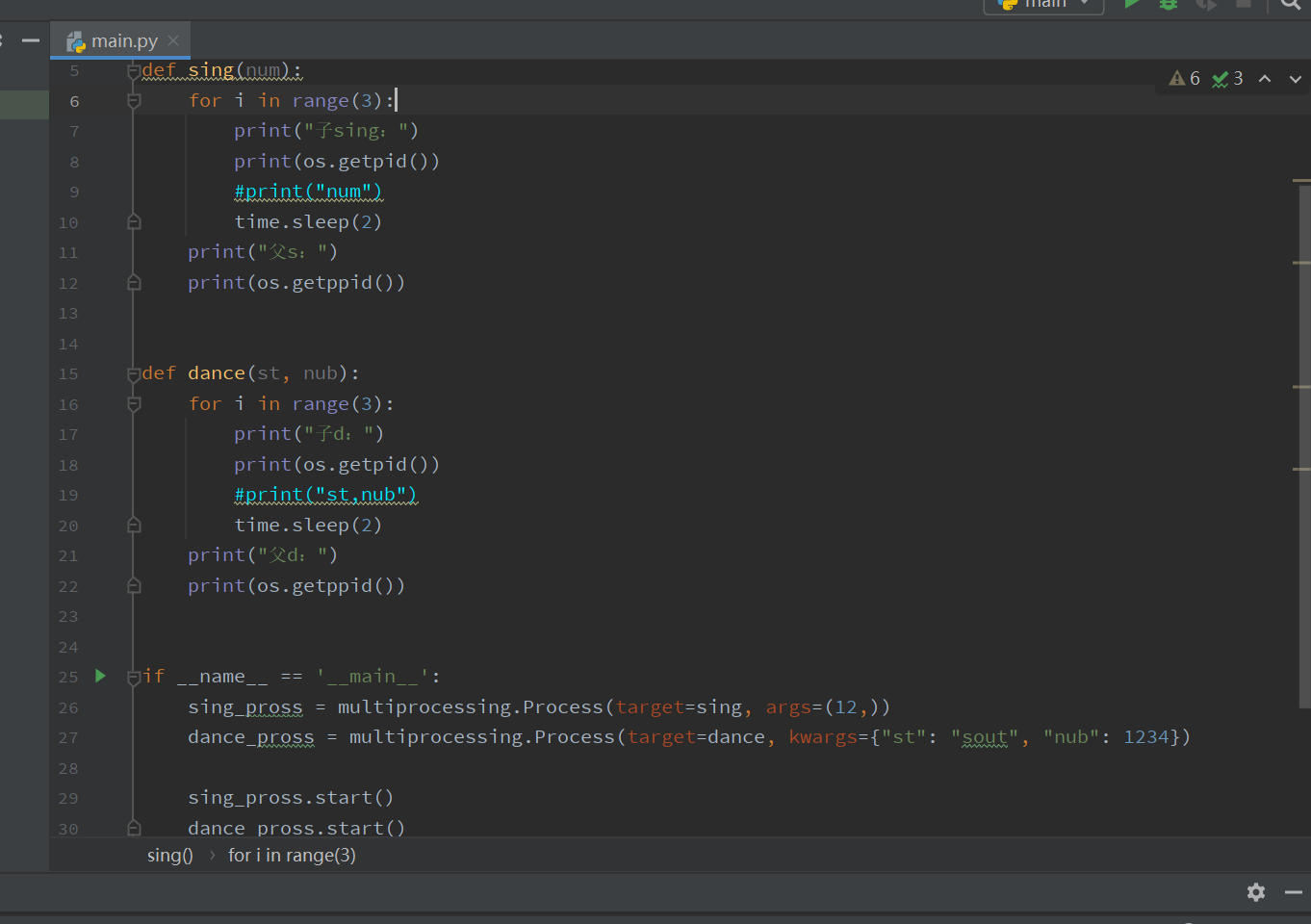Screen dimensions: 1311x924
Task: Collapse the __main__ block at line 25
Action: point(134,677)
